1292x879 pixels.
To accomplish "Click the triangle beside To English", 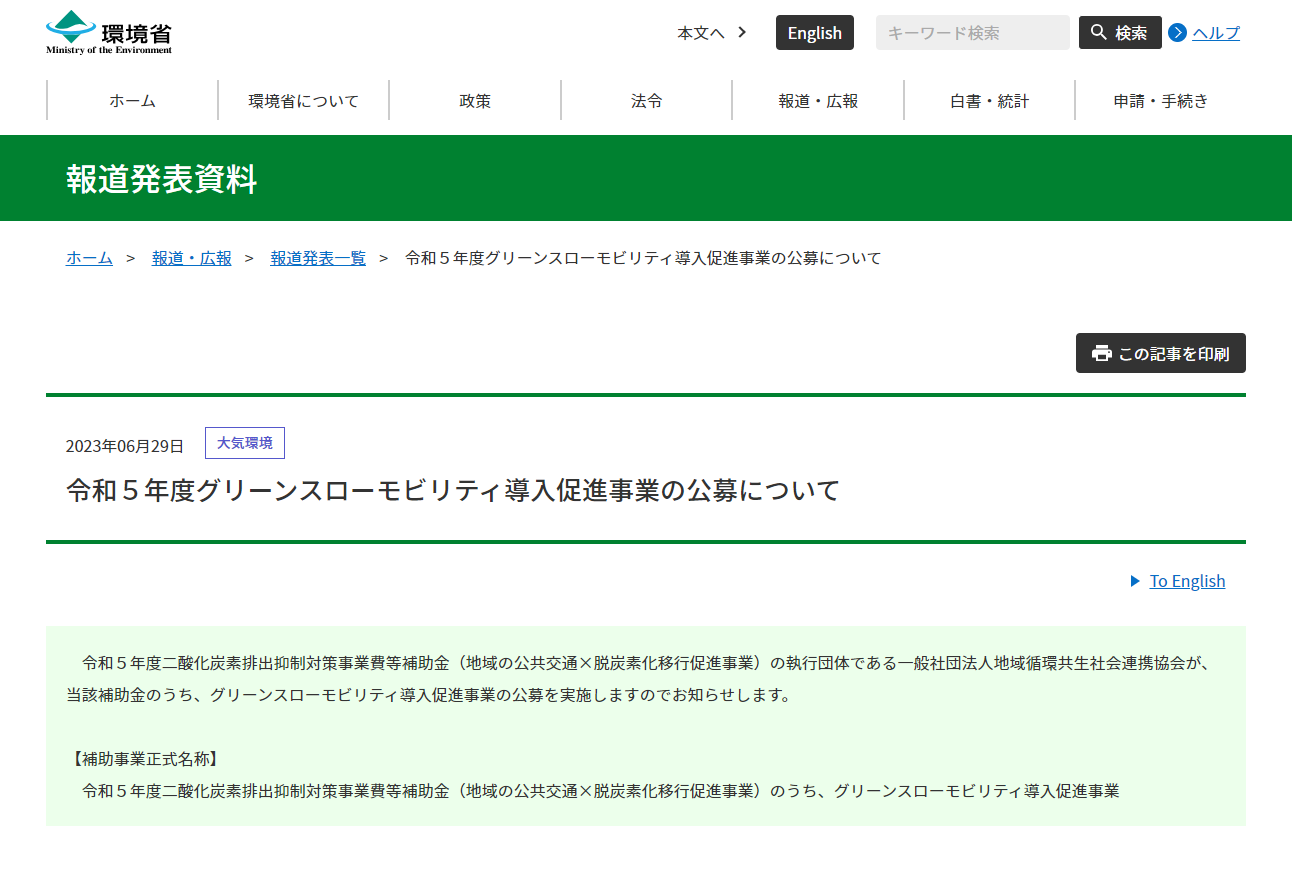I will pyautogui.click(x=1135, y=581).
